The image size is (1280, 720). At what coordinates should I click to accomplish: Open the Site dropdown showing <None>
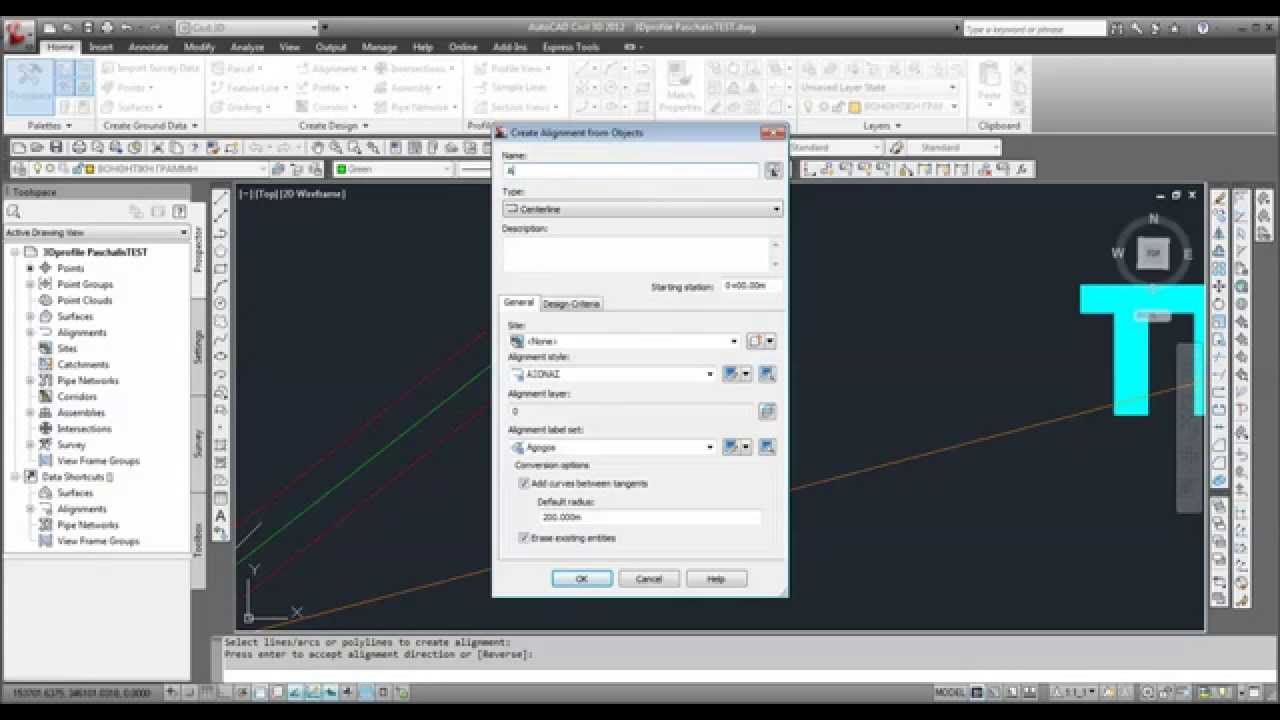click(624, 341)
